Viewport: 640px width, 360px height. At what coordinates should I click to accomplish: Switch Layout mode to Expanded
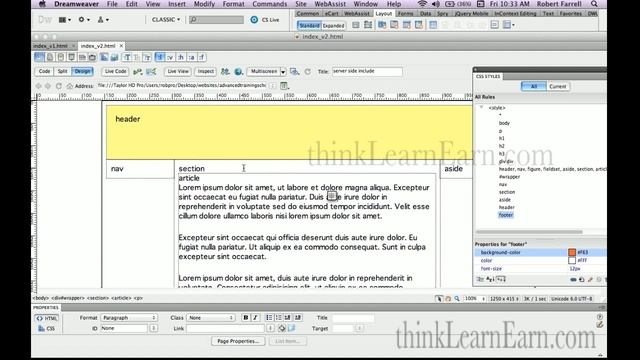click(x=333, y=26)
